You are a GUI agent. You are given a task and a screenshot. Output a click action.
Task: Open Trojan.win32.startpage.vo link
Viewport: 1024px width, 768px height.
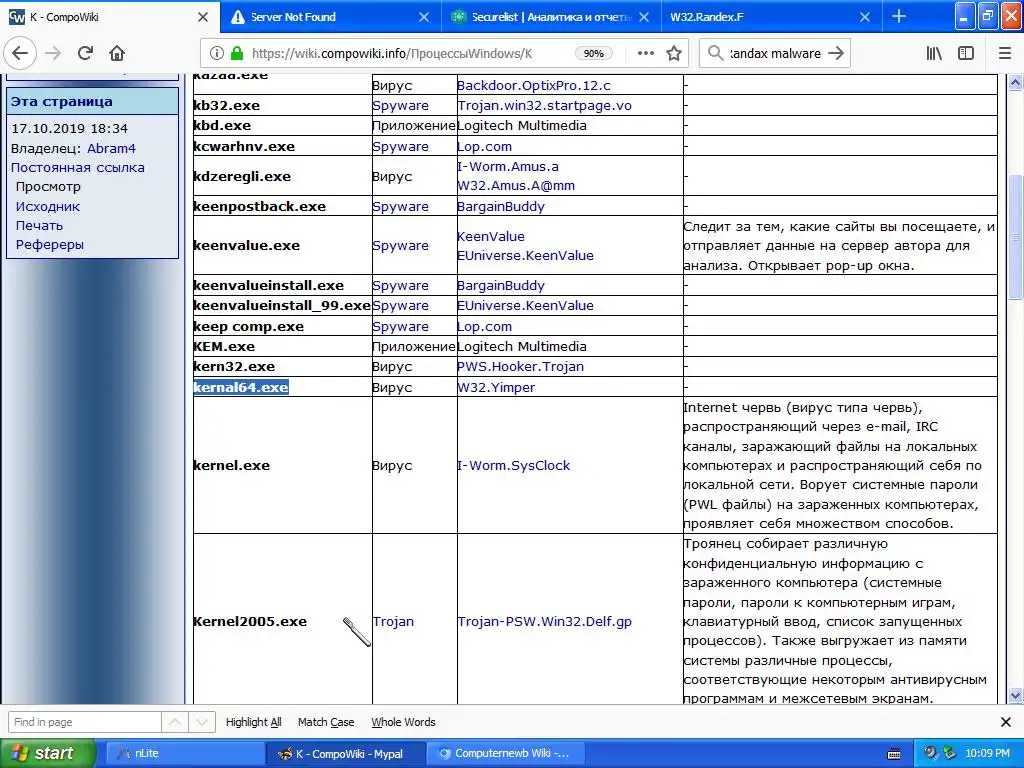tap(544, 105)
